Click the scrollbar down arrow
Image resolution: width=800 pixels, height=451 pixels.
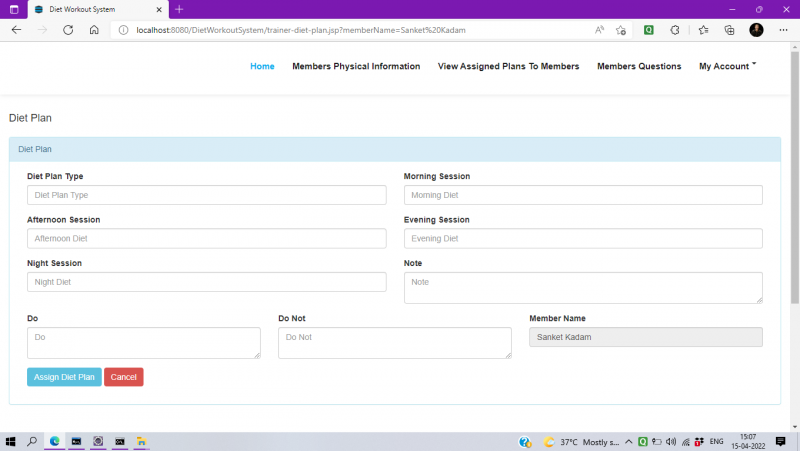pyautogui.click(x=795, y=427)
